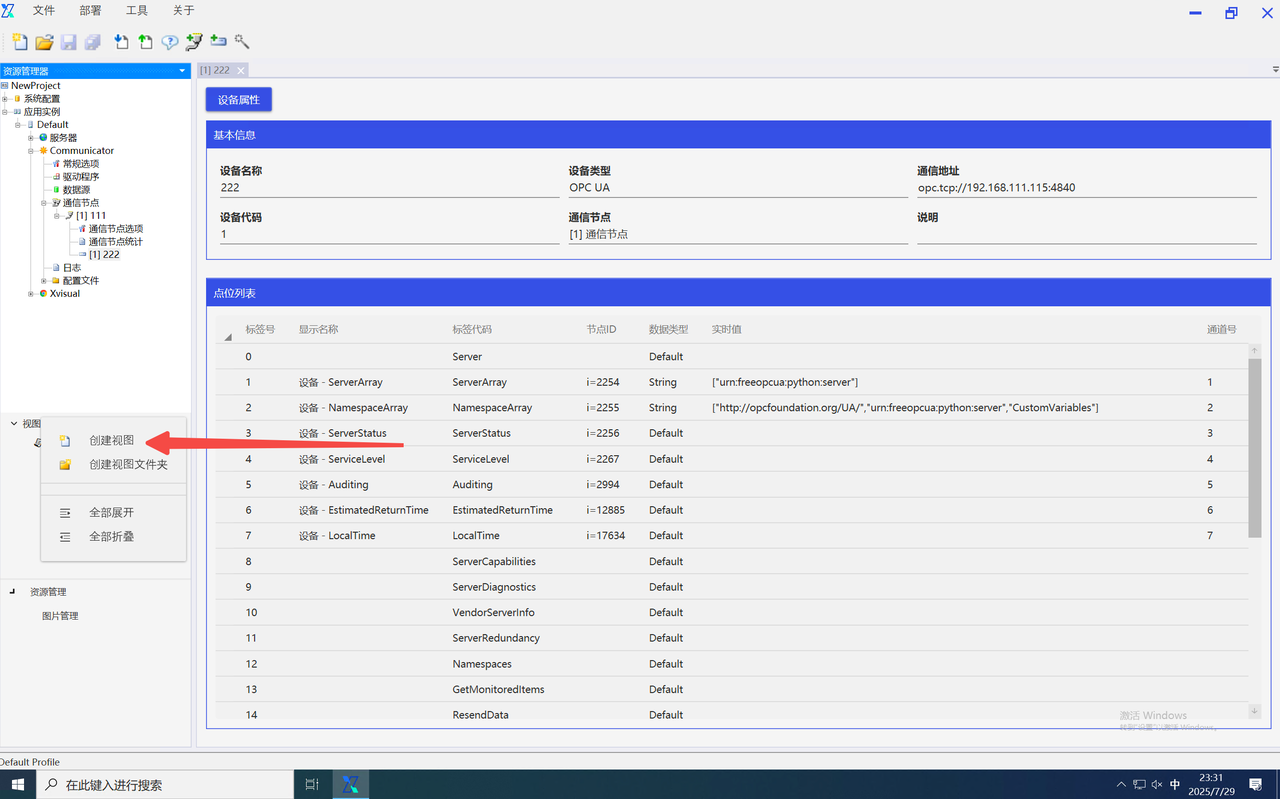Image resolution: width=1280 pixels, height=799 pixels.
Task: Choose 全部展开 from the context menu
Action: point(111,512)
